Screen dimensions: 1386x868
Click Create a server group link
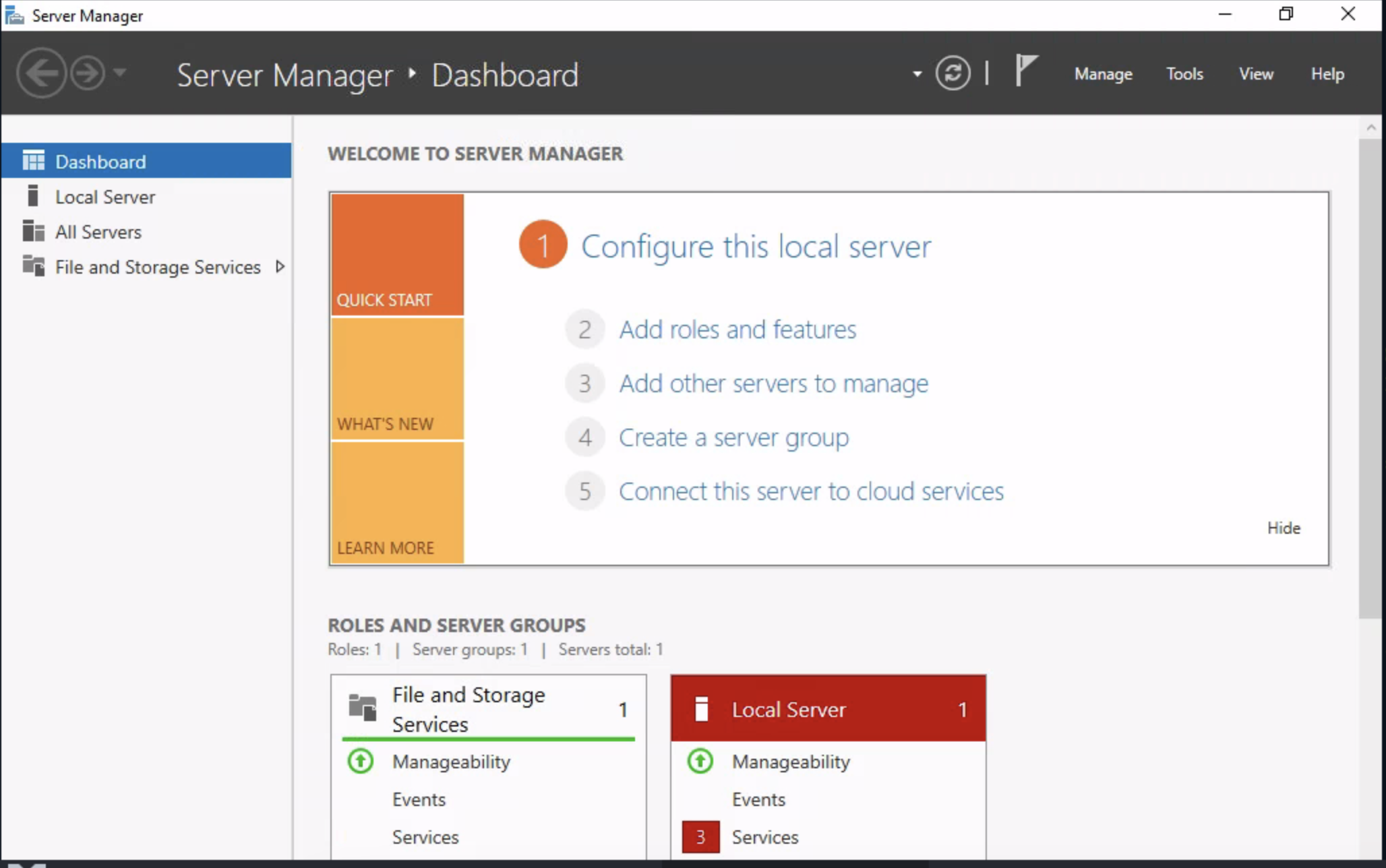pos(733,438)
